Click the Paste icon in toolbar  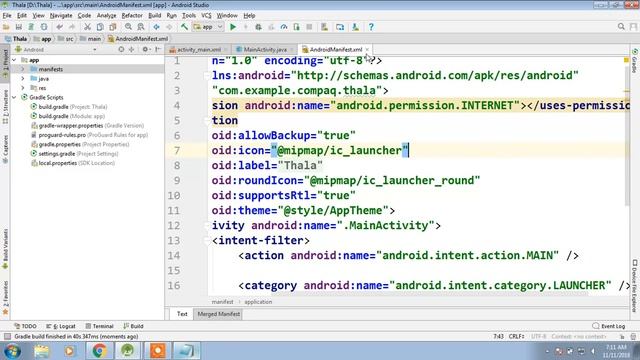click(x=113, y=27)
